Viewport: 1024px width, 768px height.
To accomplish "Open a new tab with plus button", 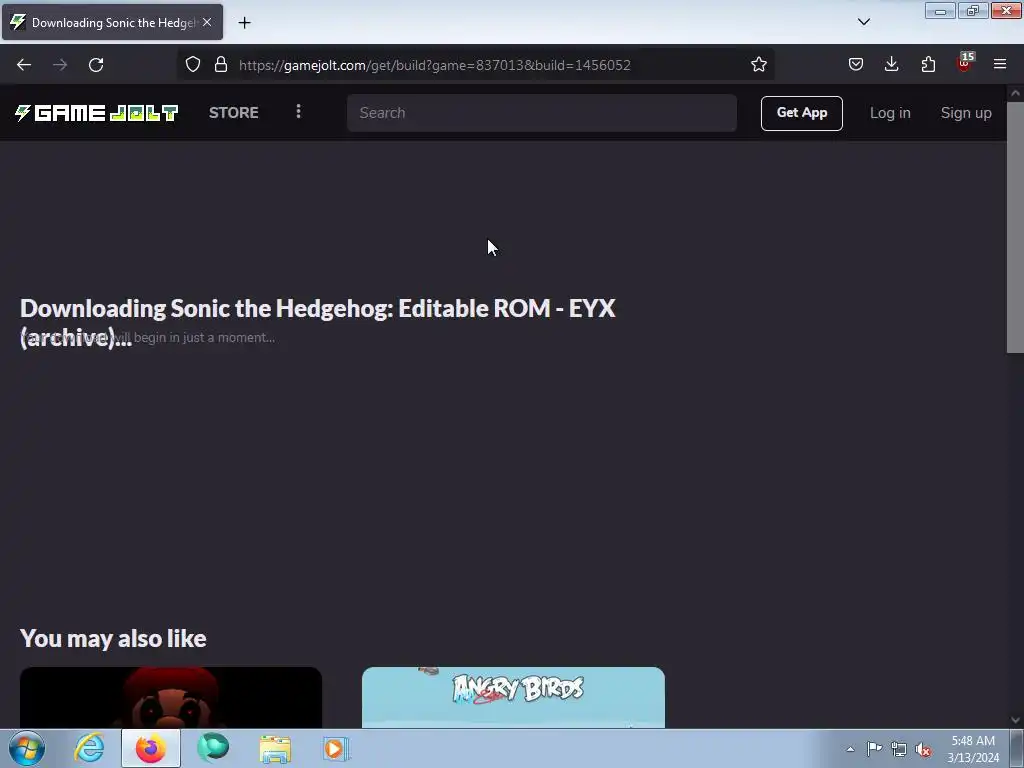I will pyautogui.click(x=244, y=23).
